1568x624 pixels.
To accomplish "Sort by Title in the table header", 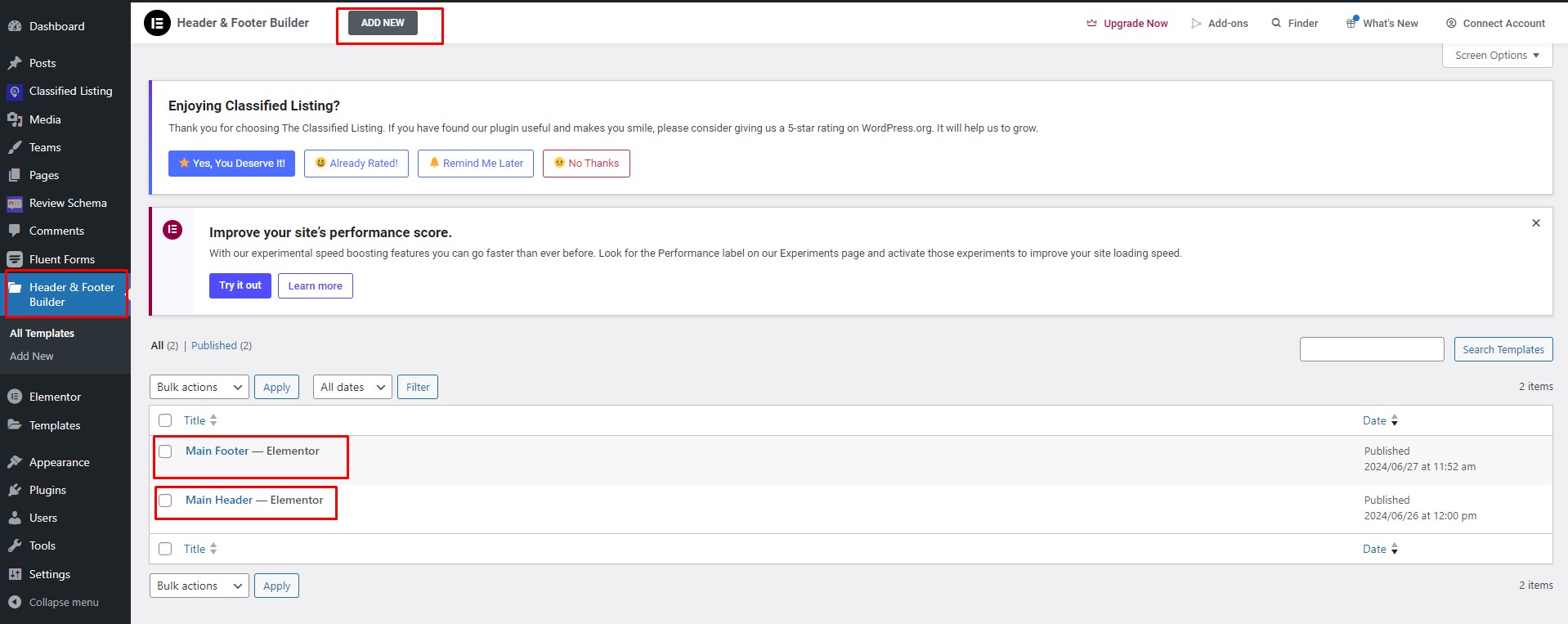I will 200,420.
